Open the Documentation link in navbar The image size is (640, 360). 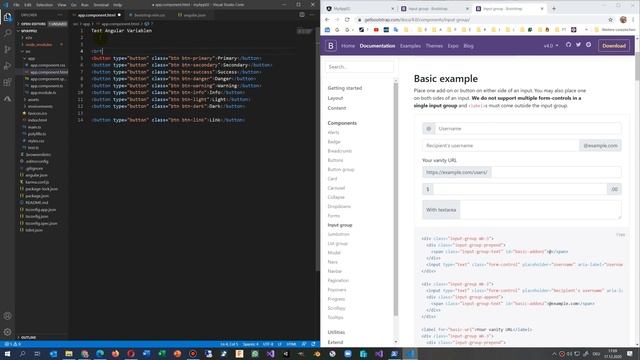377,46
